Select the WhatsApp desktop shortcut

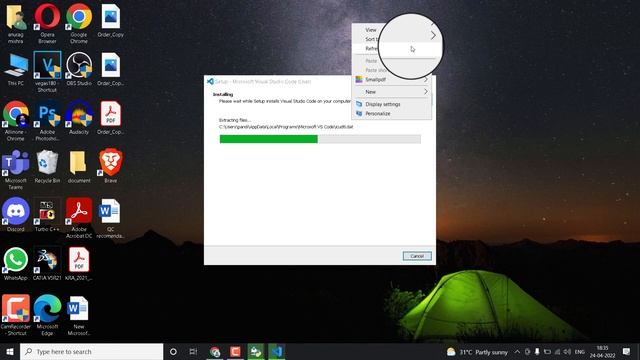(16, 263)
